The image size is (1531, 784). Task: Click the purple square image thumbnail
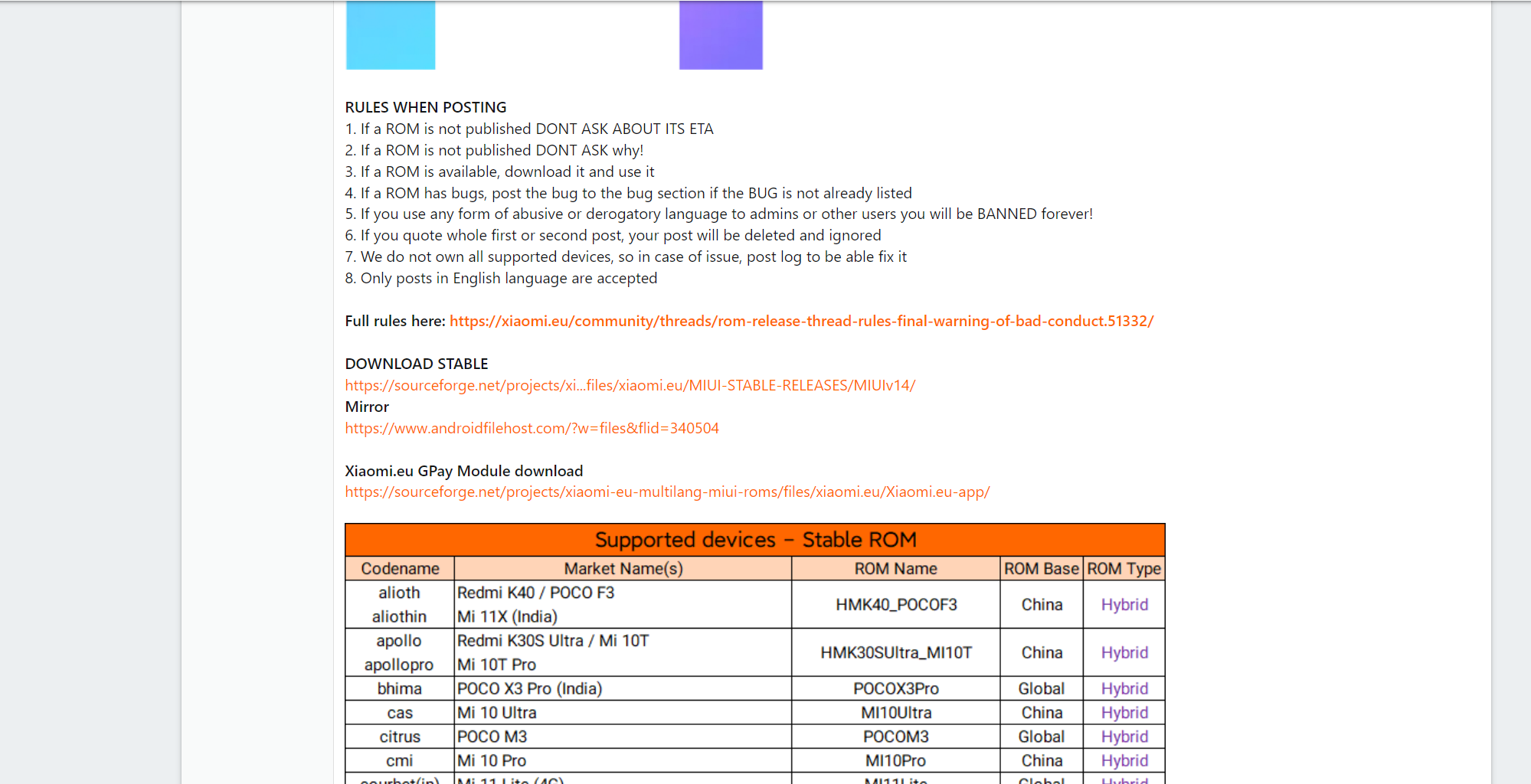(x=721, y=34)
